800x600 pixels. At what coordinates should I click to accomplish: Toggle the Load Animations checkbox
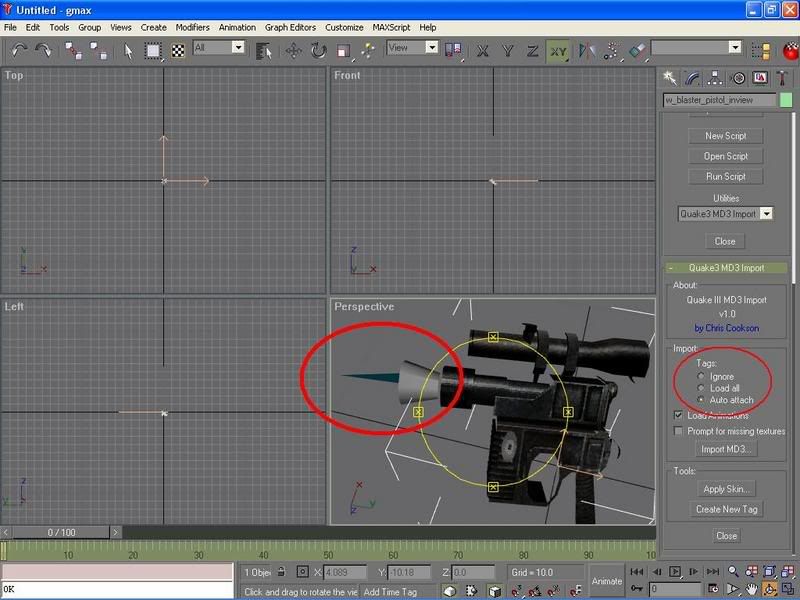tap(678, 415)
